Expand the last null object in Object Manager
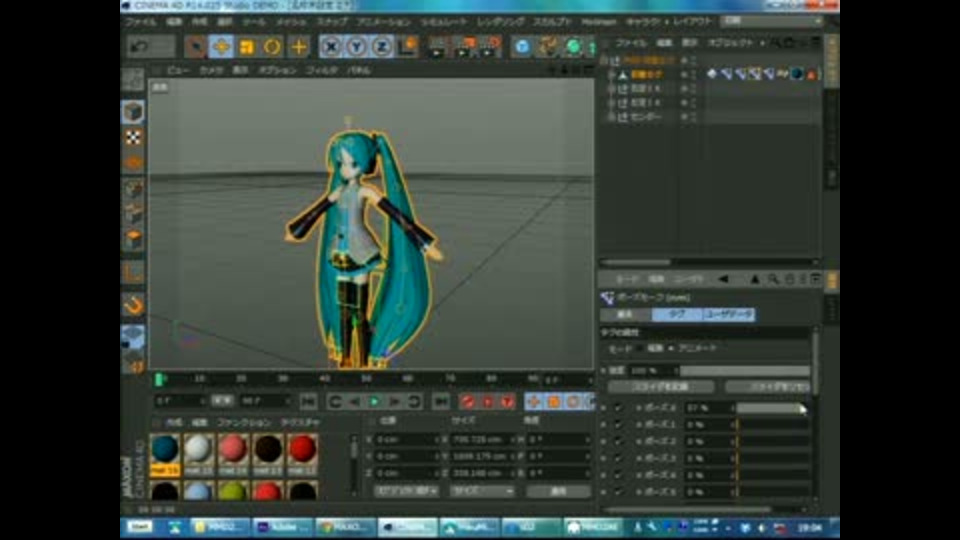Image resolution: width=960 pixels, height=540 pixels. (611, 117)
